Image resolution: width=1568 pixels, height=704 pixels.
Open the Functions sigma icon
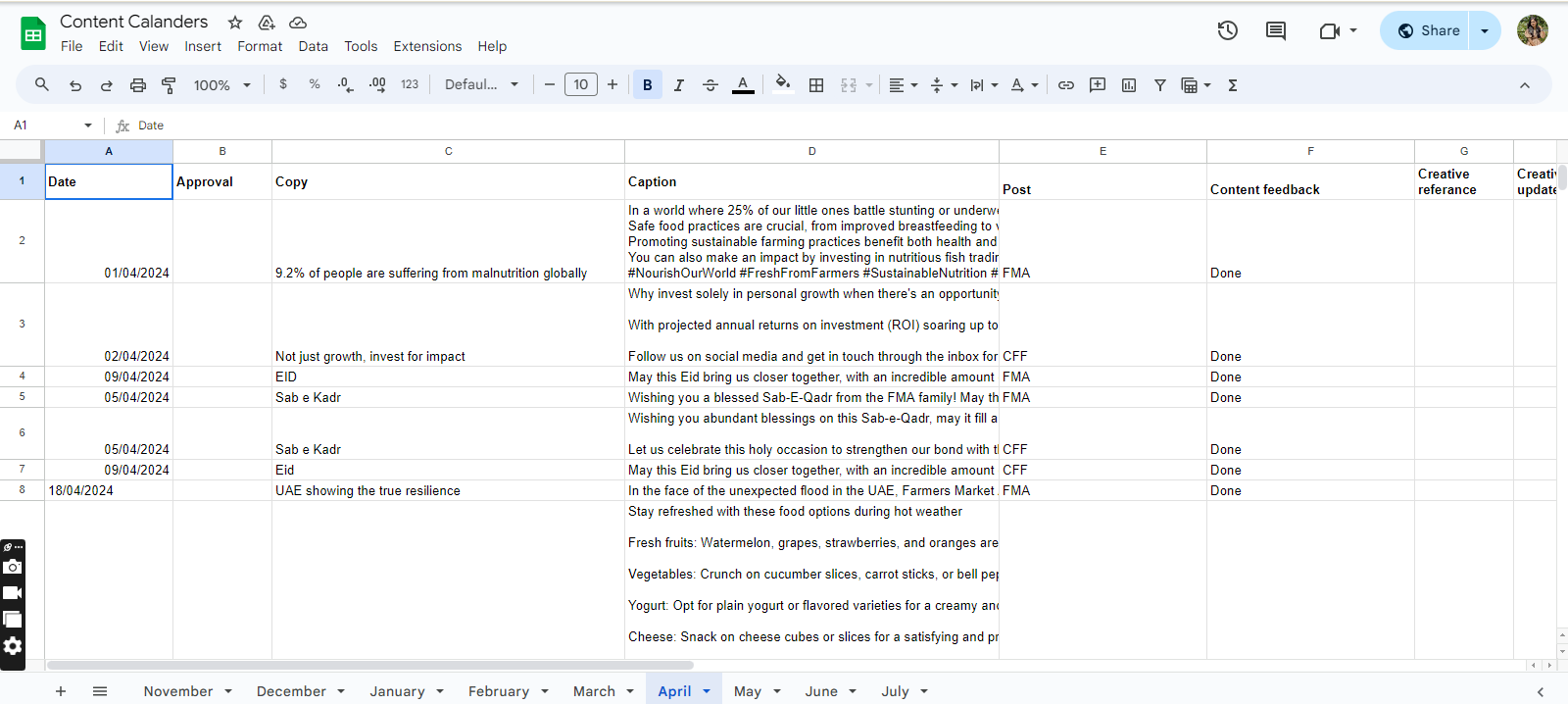coord(1233,85)
